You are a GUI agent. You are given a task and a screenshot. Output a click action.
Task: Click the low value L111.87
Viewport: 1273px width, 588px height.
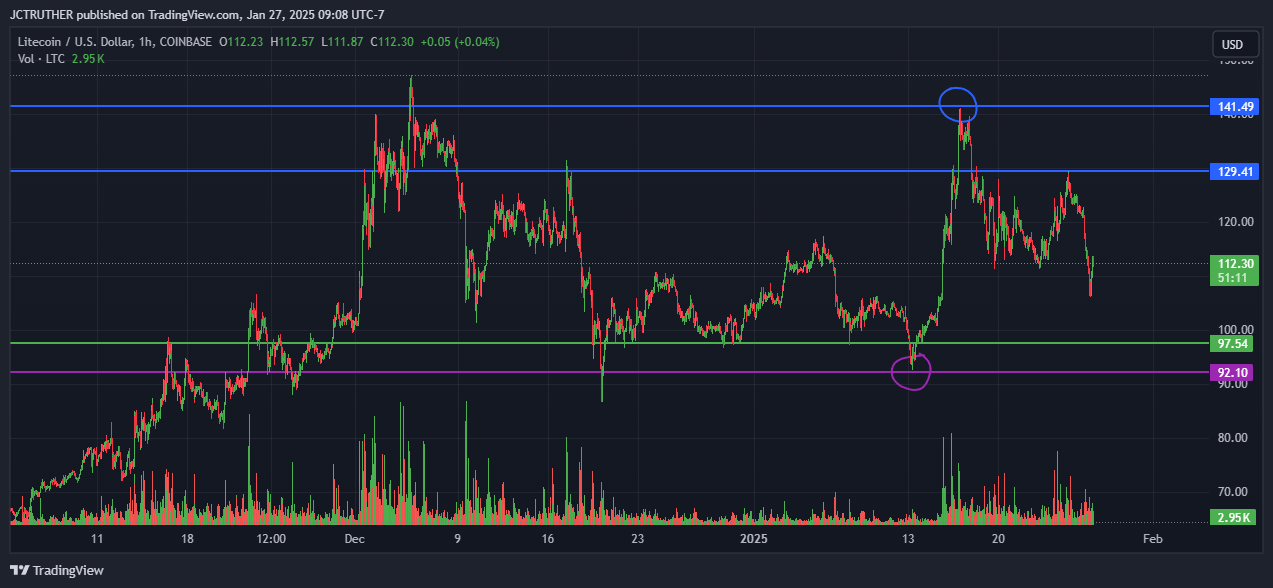coord(343,42)
